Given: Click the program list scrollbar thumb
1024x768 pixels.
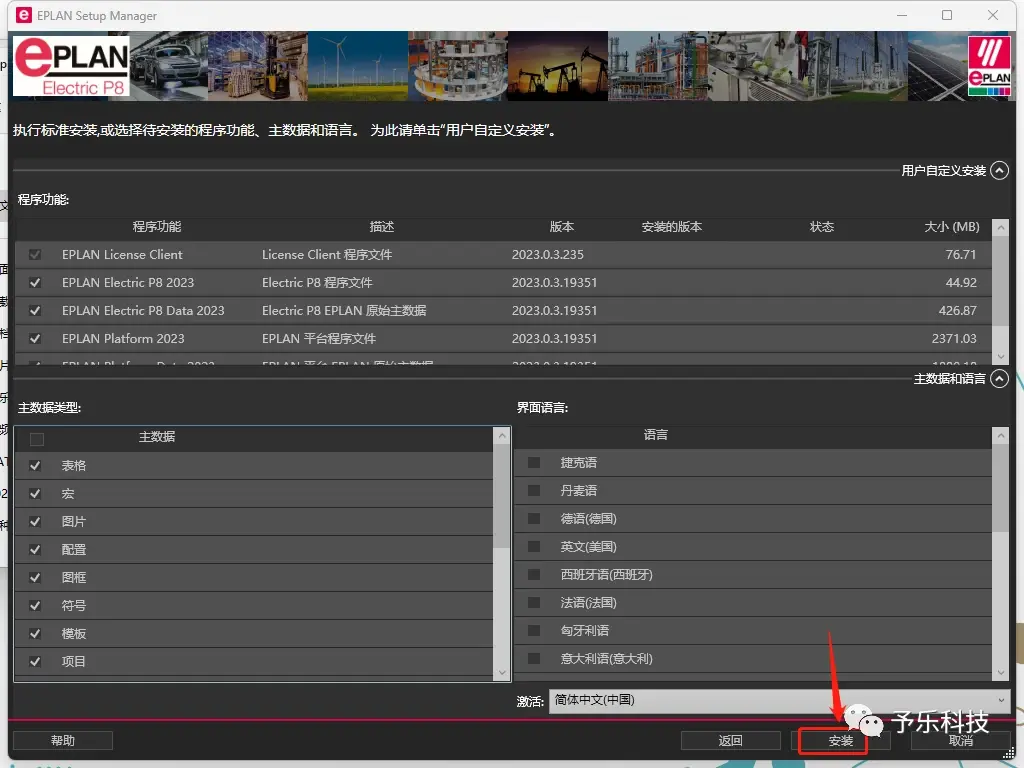Looking at the screenshot, I should [x=1000, y=281].
